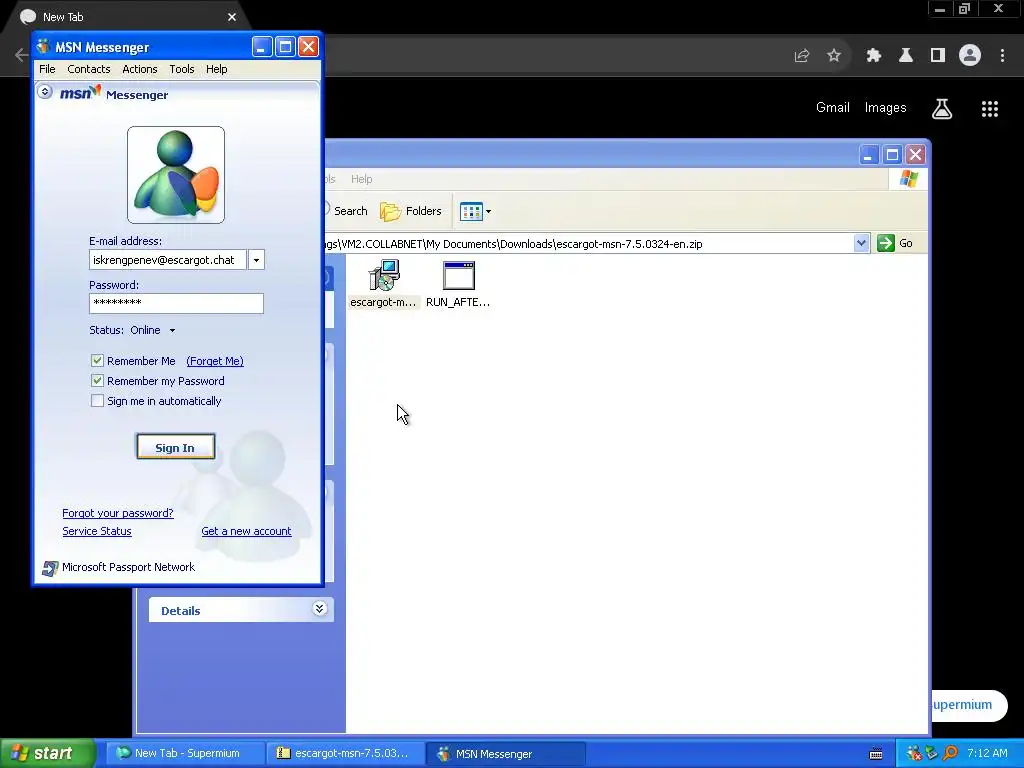Click the keyboard icon in taskbar
Viewport: 1024px width, 768px height.
[x=876, y=754]
